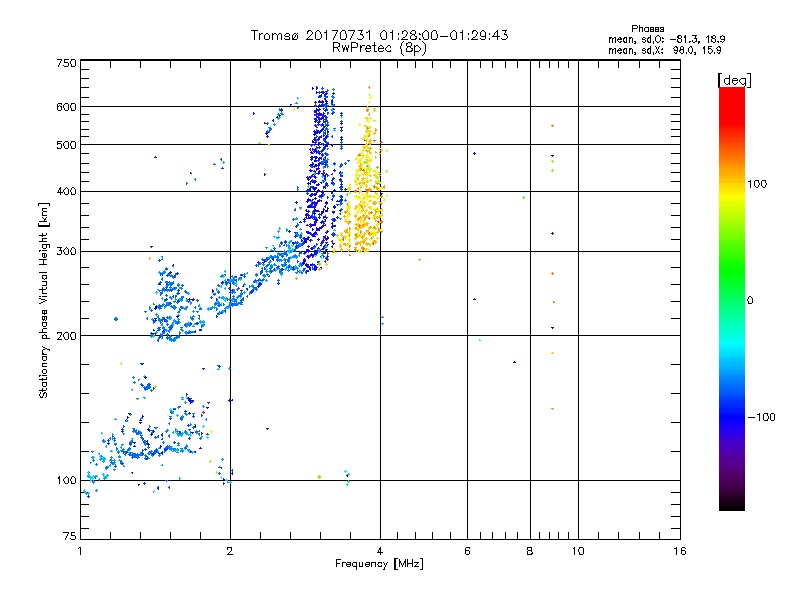Click the y-axis tick label '500'
The image size is (800, 600).
pyautogui.click(x=66, y=145)
